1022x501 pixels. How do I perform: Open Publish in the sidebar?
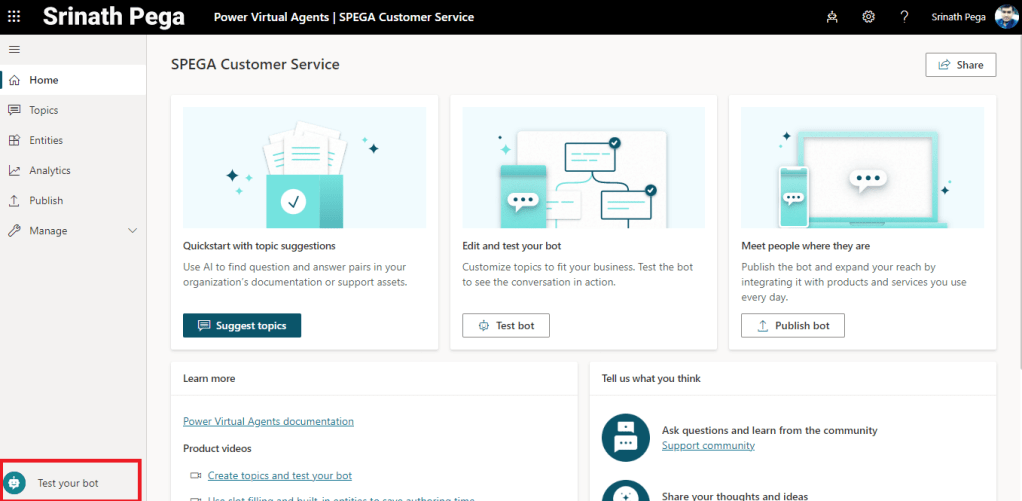[x=46, y=200]
